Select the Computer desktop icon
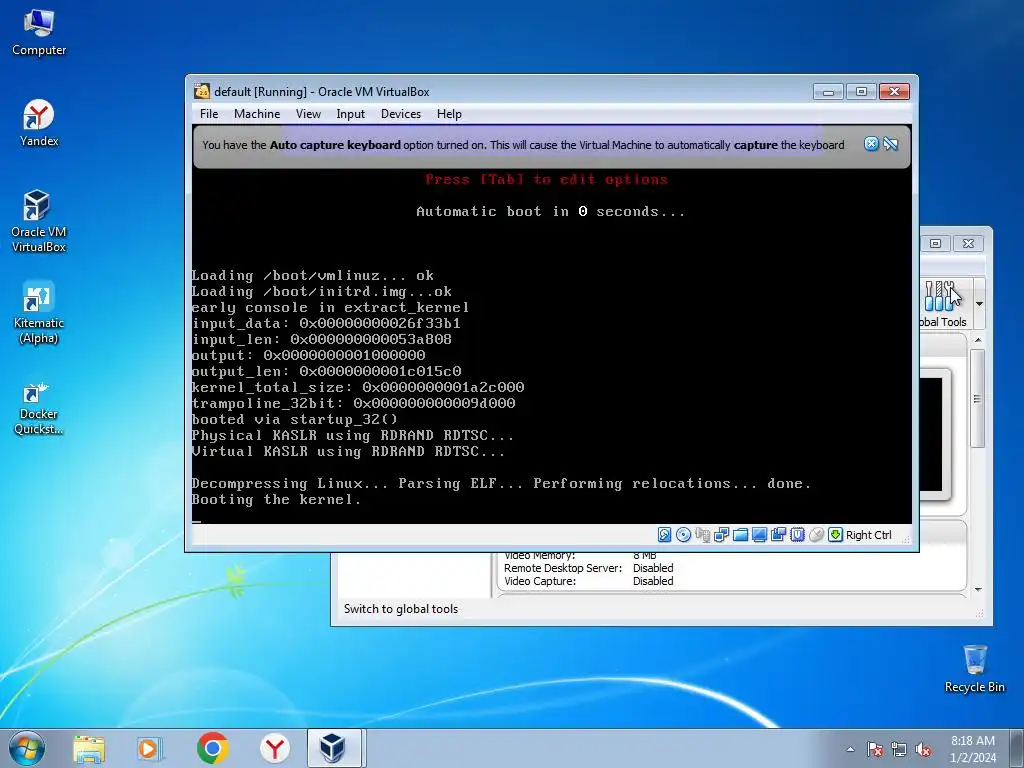This screenshot has height=768, width=1024. [x=39, y=33]
